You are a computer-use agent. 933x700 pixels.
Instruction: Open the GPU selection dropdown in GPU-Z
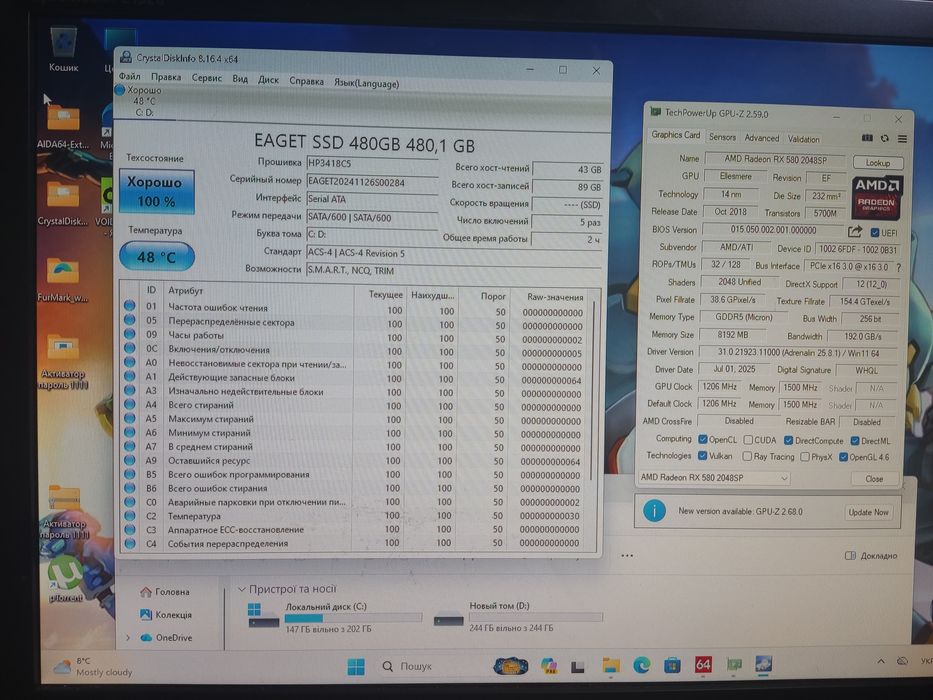tap(715, 477)
